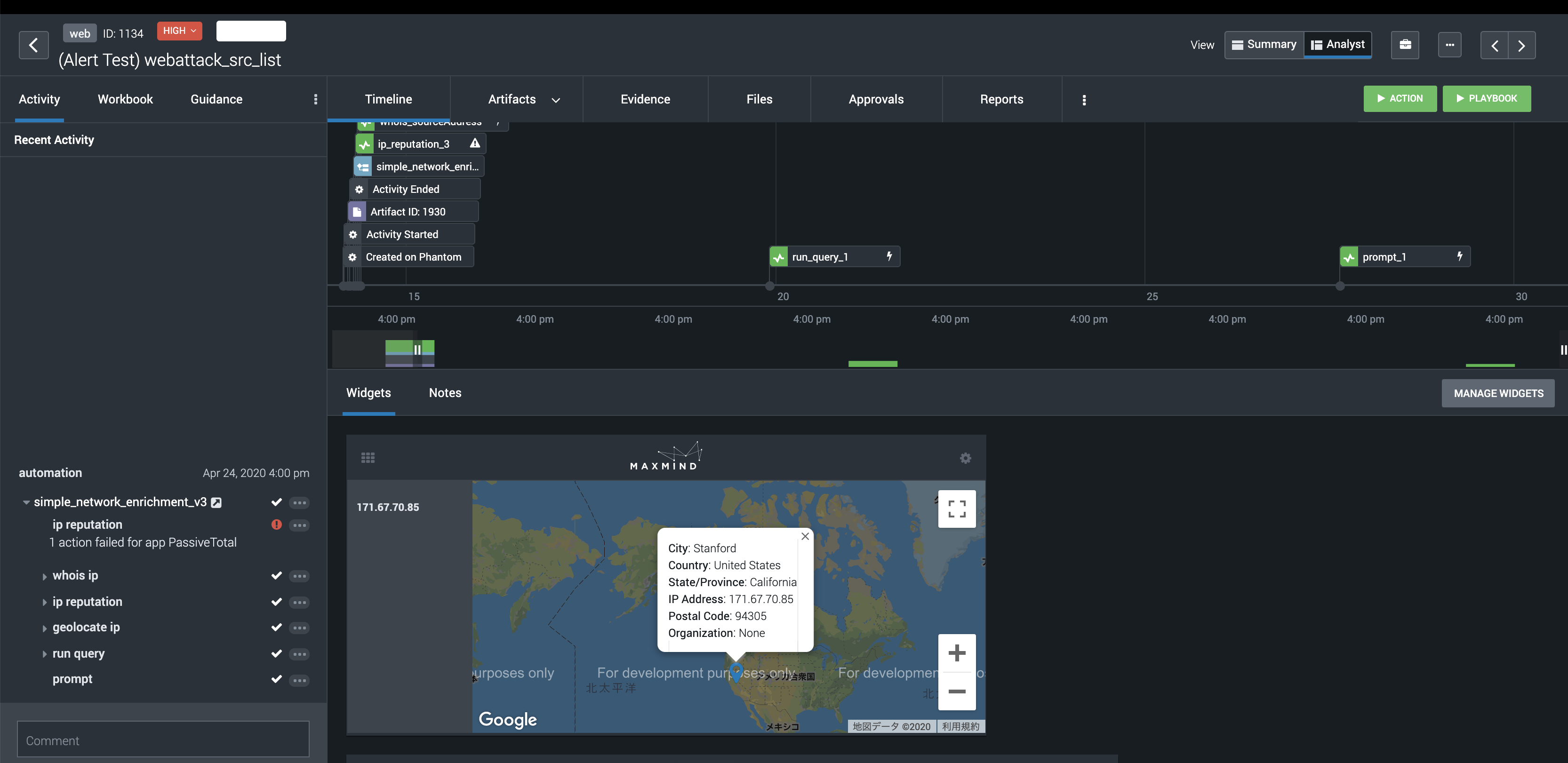Click the prompt_1 timeline marker dot
1568x763 pixels.
click(1340, 286)
